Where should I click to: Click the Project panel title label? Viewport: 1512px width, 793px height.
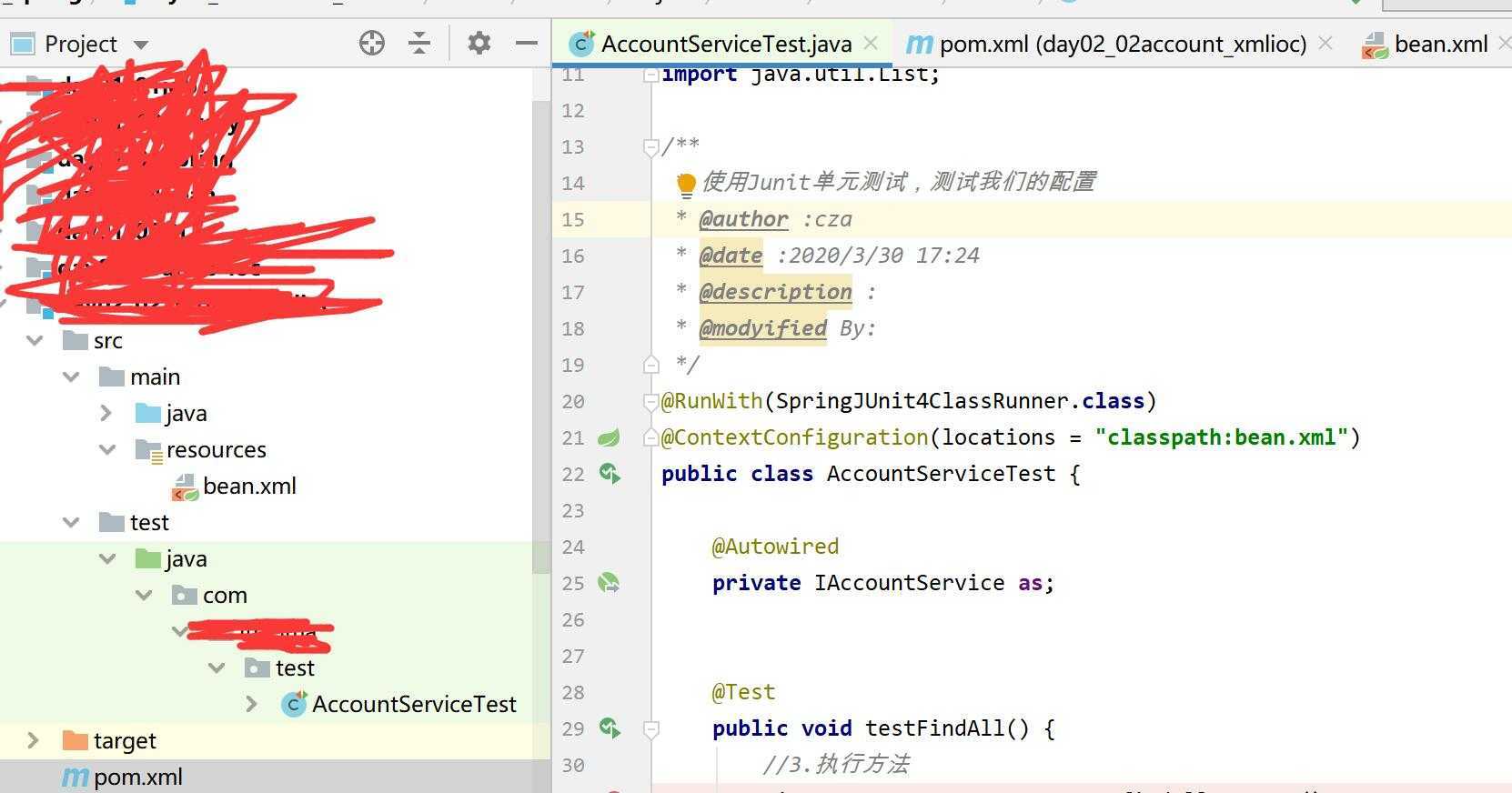[x=81, y=44]
